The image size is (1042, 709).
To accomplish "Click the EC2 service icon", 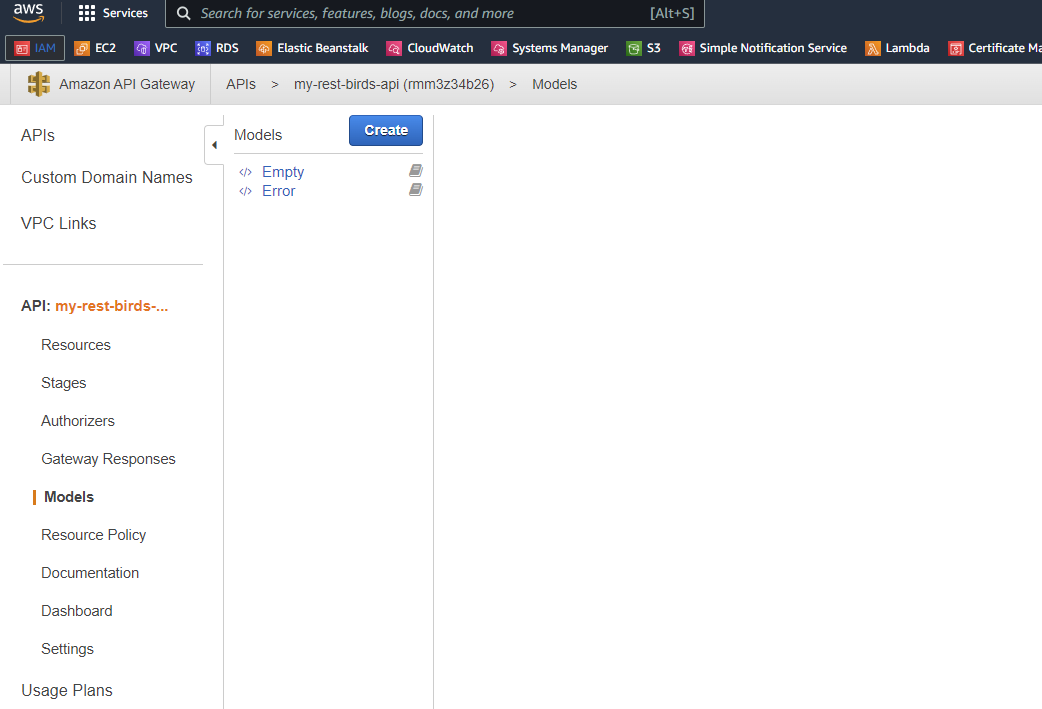I will (x=82, y=49).
